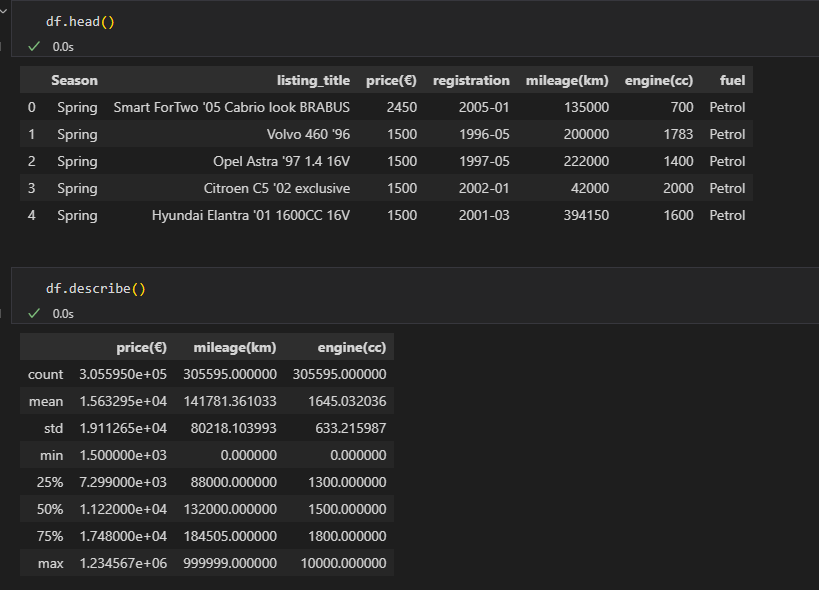Select the Smart ForTwo '05 Cabrio listing cell
The width and height of the screenshot is (819, 590).
click(231, 107)
